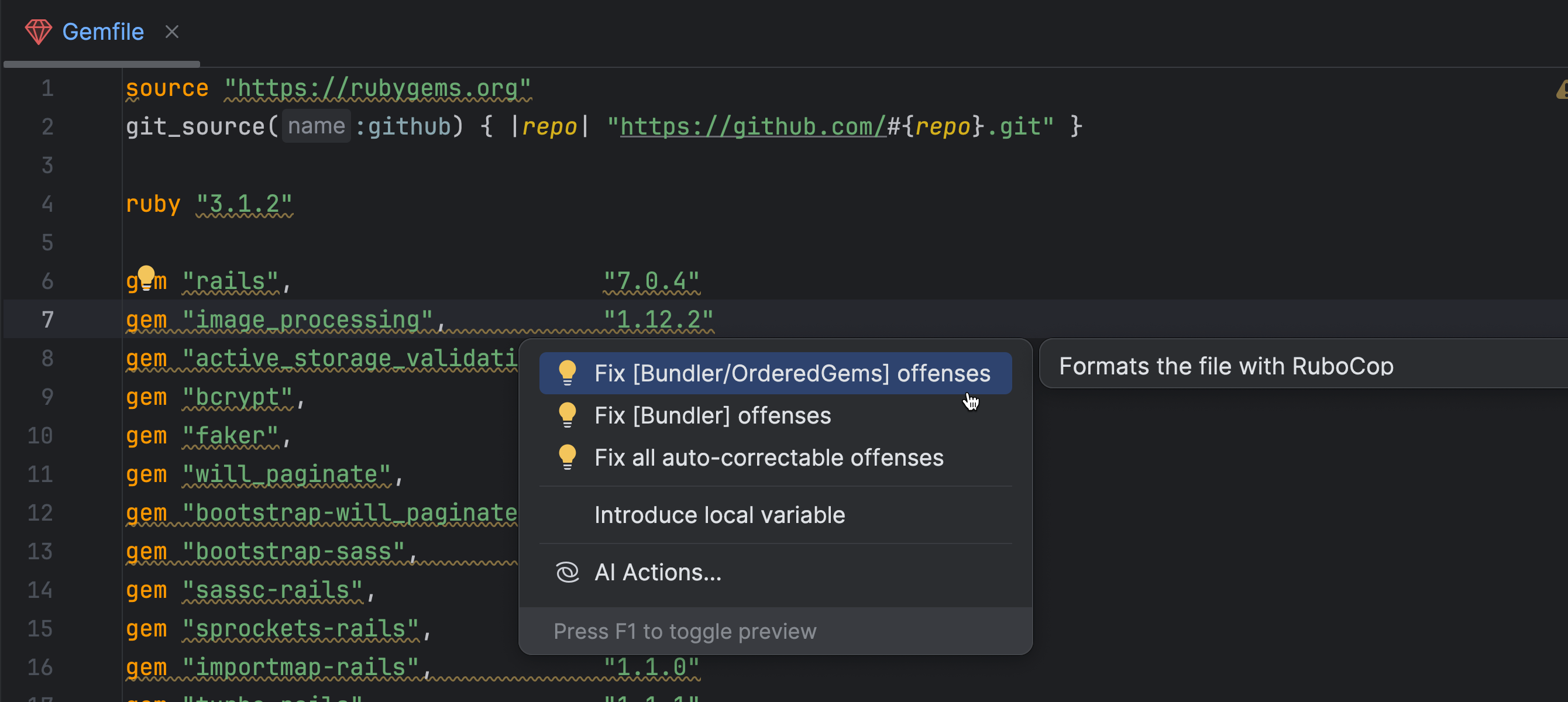Open the https://rubygems.org link
The width and height of the screenshot is (1568, 702).
[377, 89]
